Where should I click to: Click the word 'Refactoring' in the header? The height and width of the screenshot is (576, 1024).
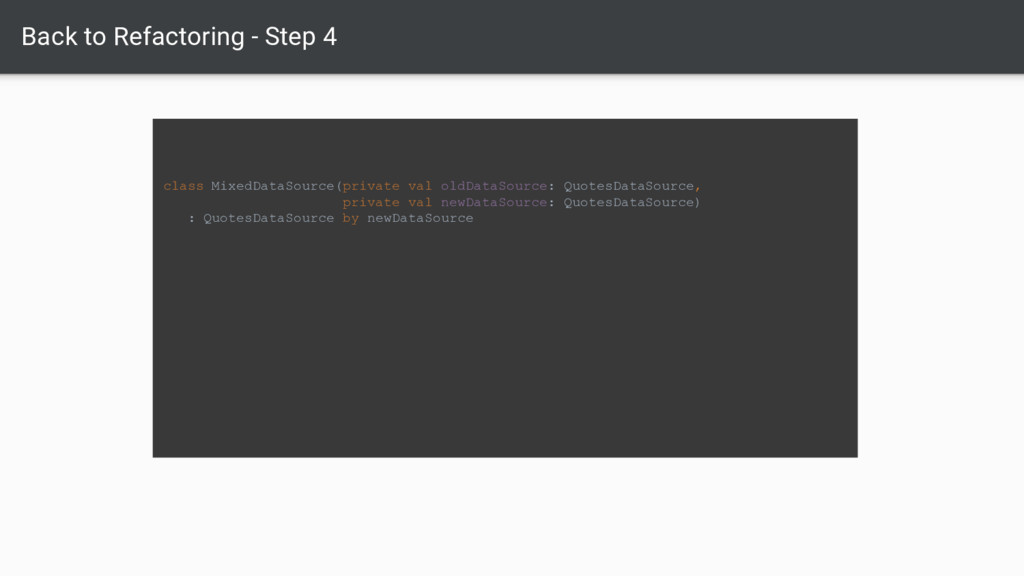[179, 37]
